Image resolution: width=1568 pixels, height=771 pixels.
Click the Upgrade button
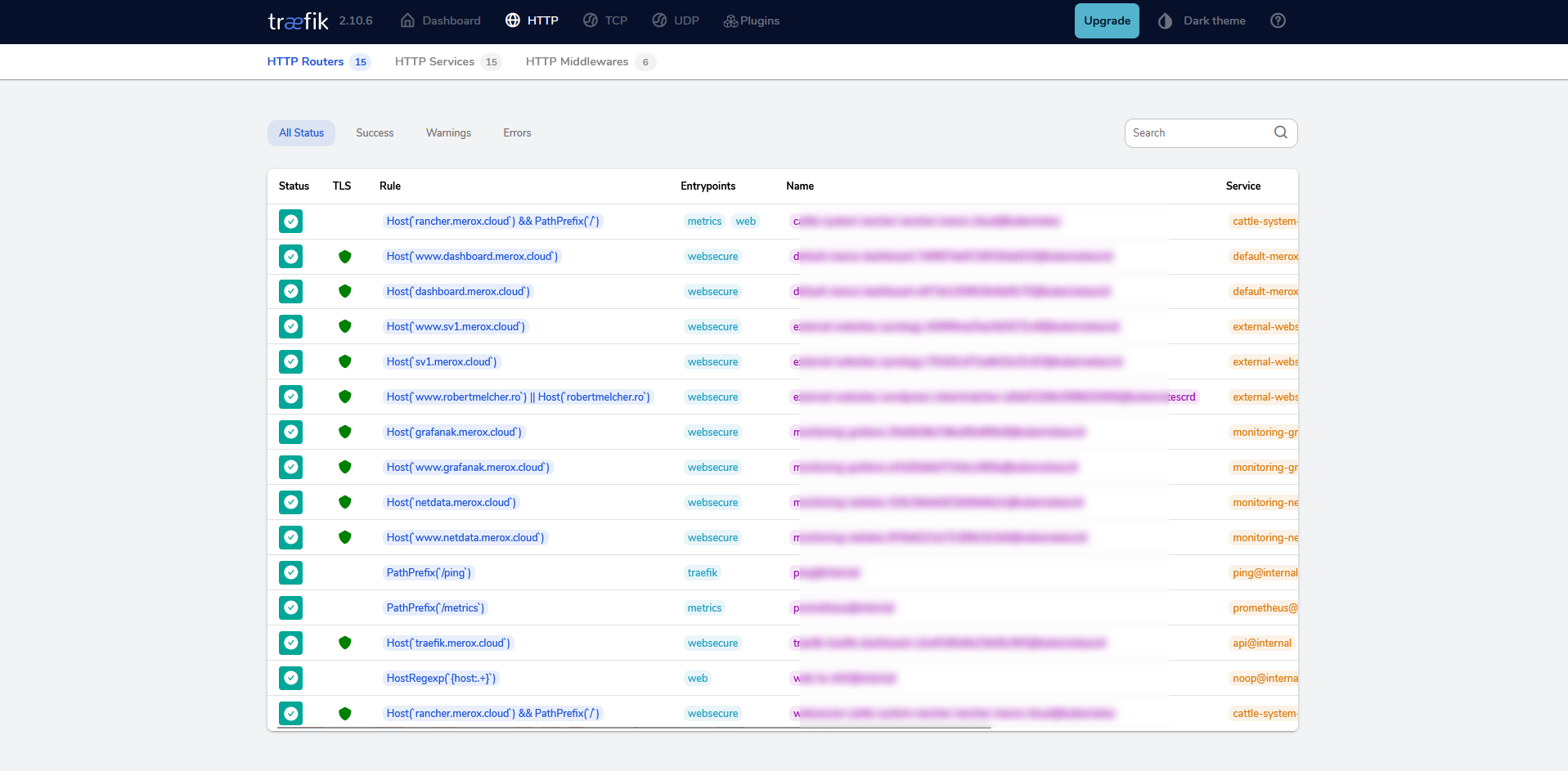point(1107,20)
